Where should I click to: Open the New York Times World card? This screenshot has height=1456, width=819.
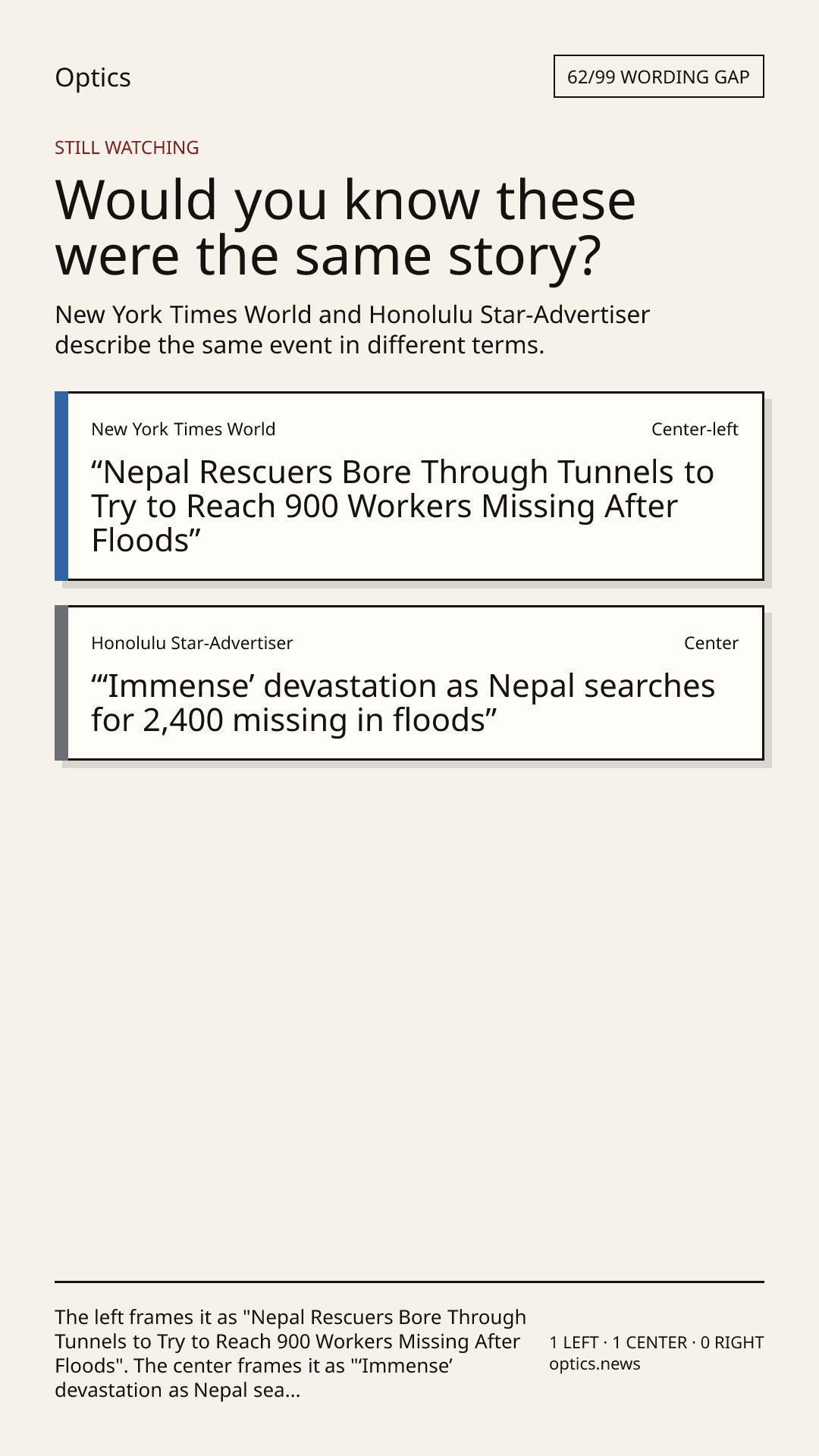click(409, 486)
